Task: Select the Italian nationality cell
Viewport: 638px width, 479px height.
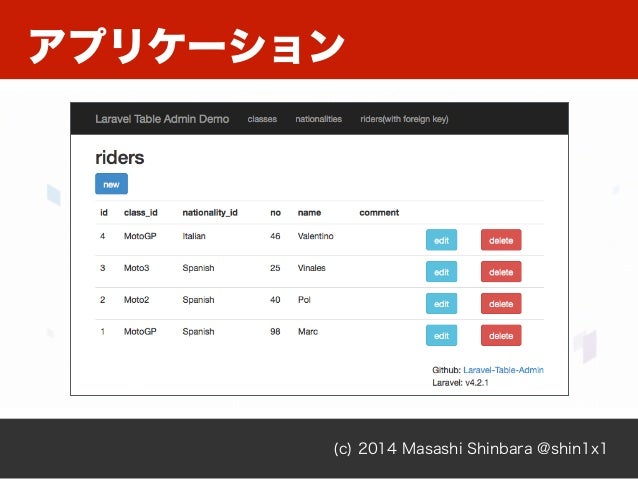Action: click(x=194, y=236)
